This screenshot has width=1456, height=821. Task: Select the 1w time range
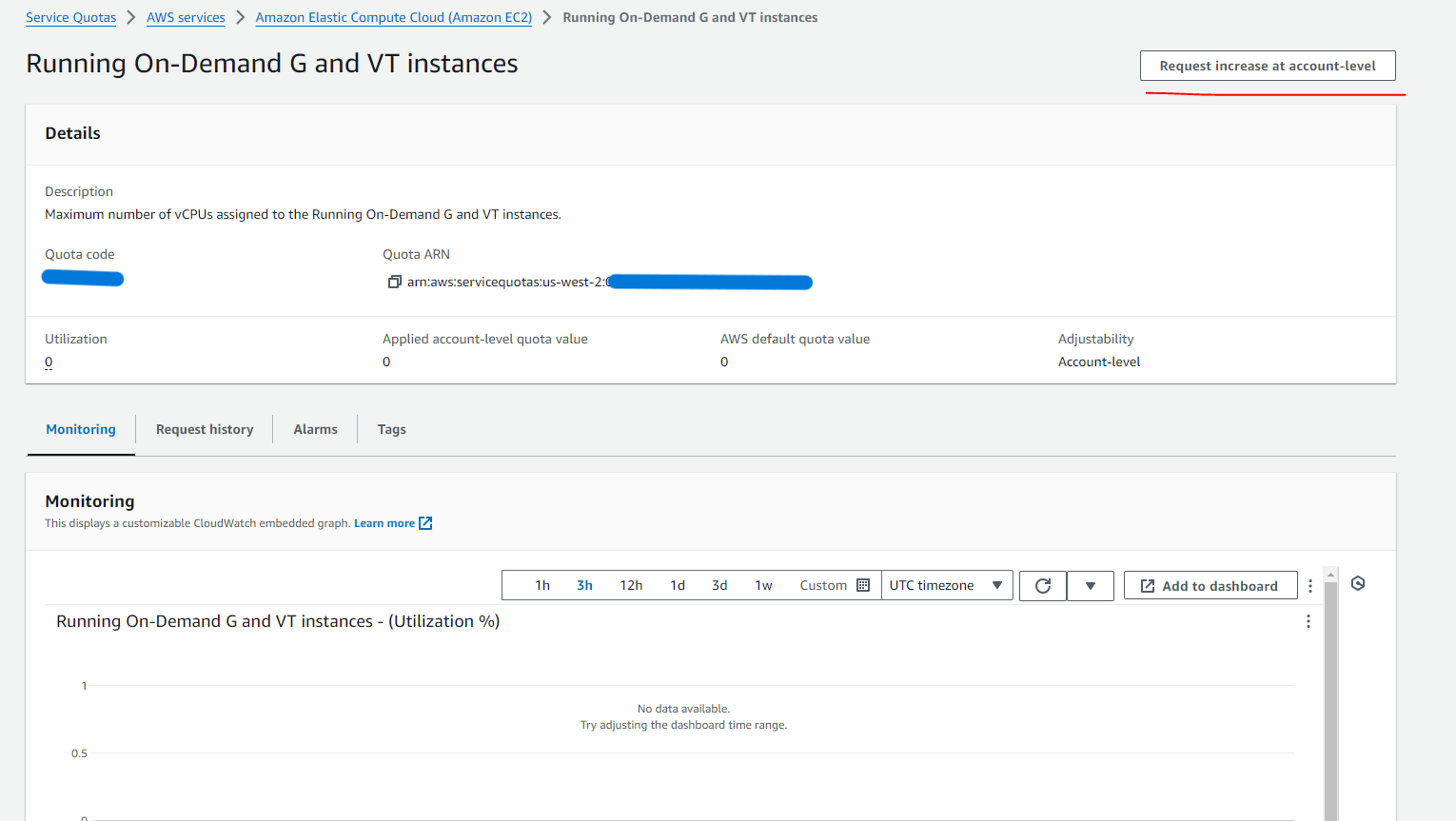pyautogui.click(x=763, y=585)
